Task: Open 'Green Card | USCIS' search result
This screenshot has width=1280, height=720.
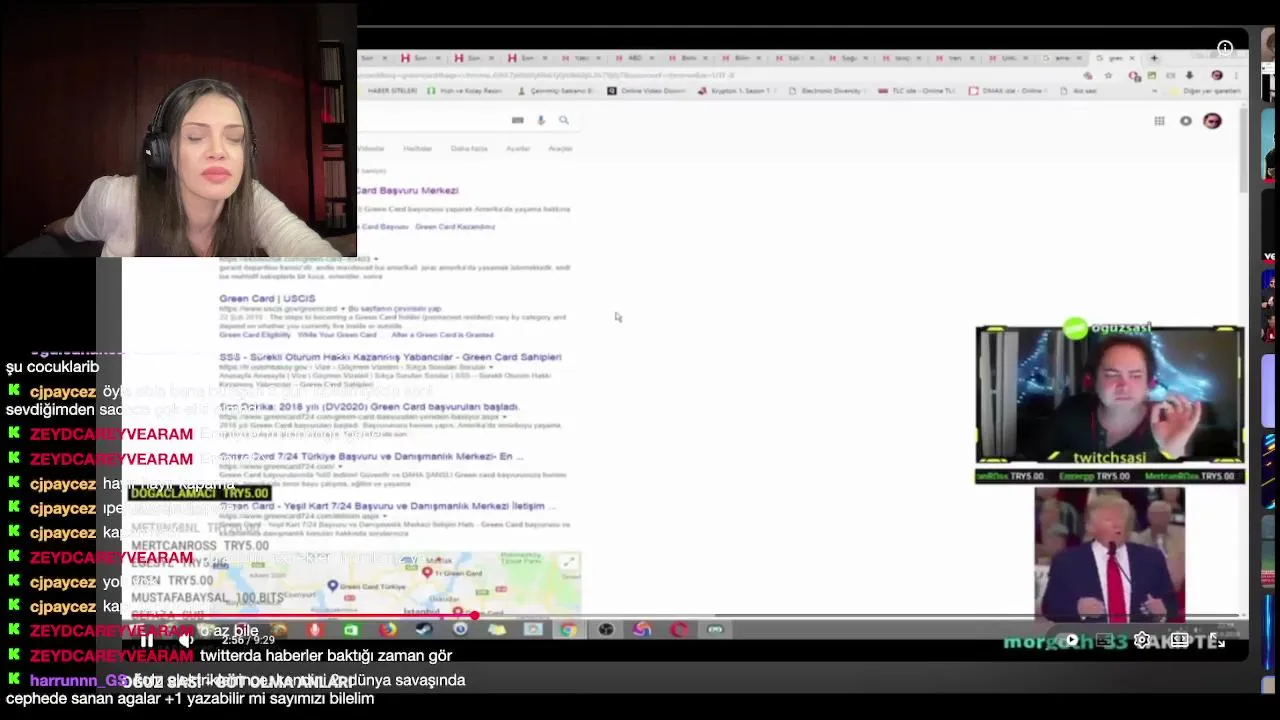Action: point(267,299)
